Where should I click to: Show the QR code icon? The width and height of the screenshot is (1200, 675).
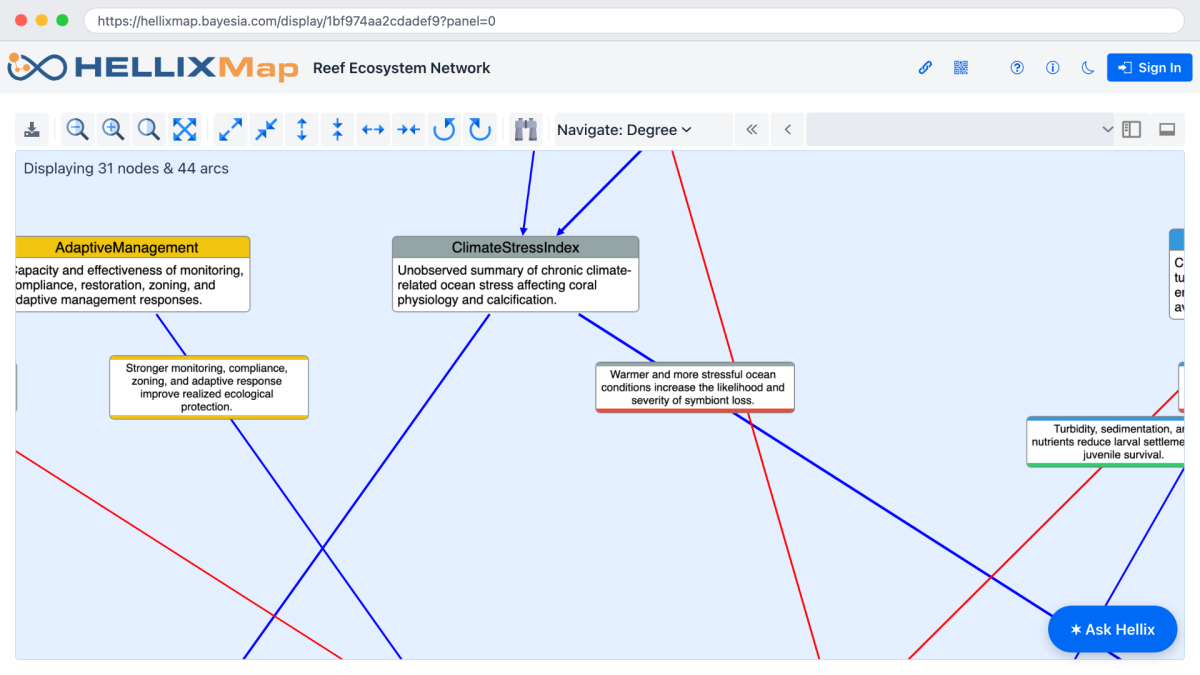click(x=961, y=68)
